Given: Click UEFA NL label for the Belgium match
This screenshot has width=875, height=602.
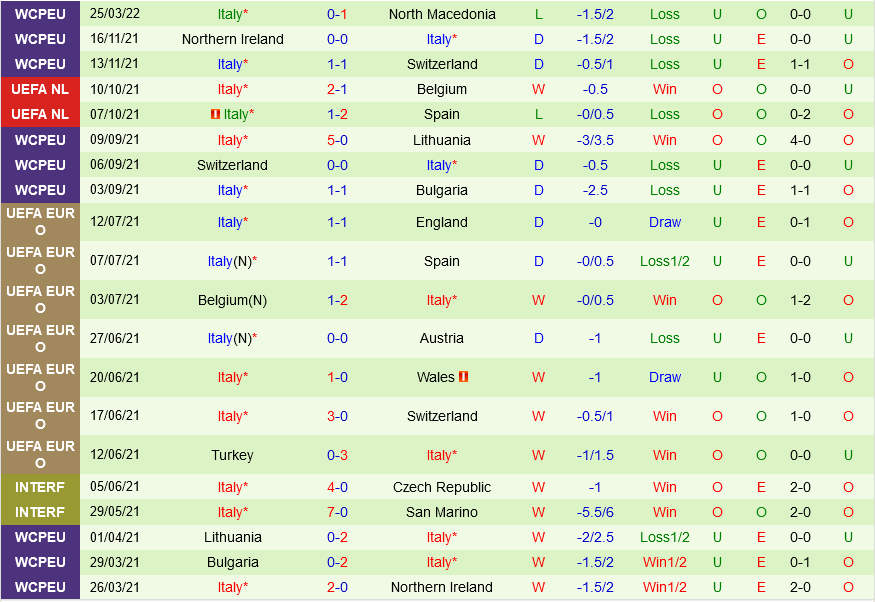Looking at the screenshot, I should point(40,89).
